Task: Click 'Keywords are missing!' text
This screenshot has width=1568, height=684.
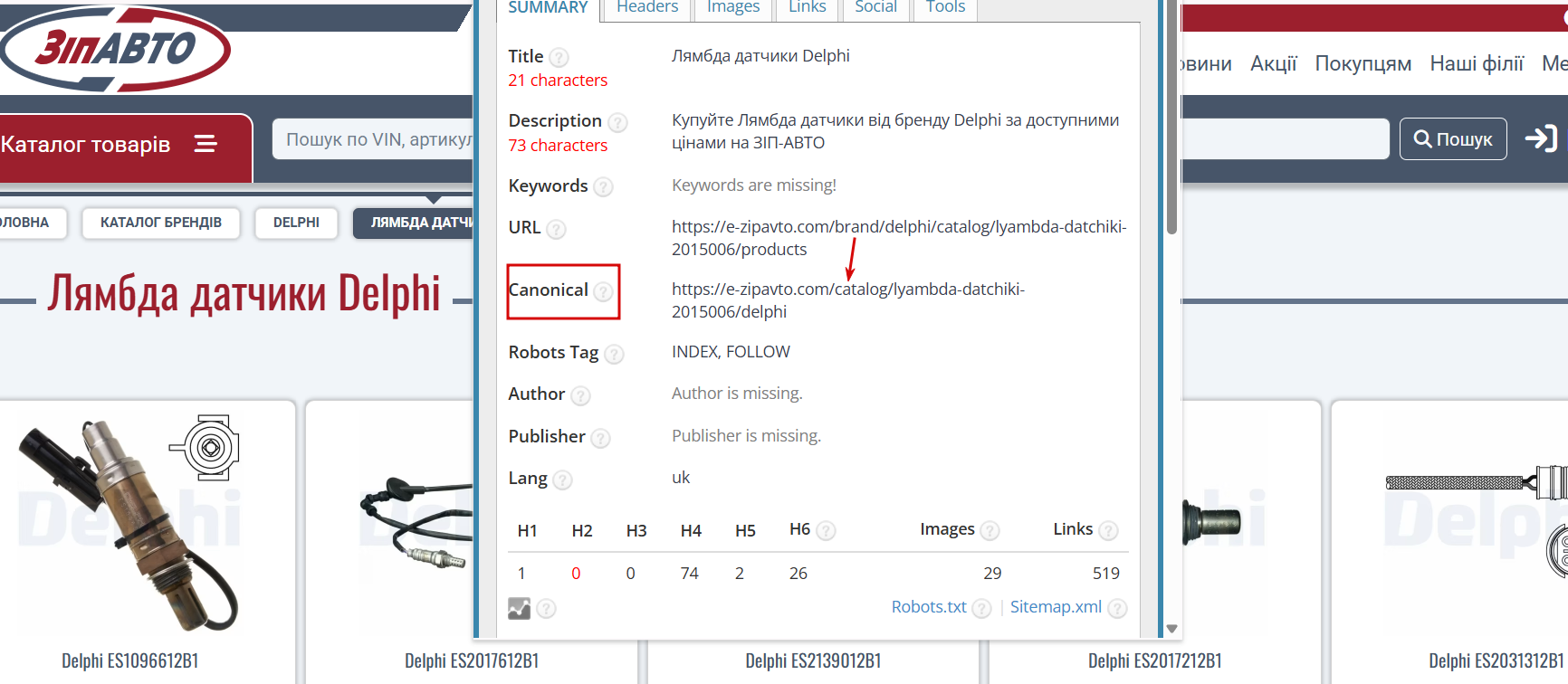Action: (754, 185)
